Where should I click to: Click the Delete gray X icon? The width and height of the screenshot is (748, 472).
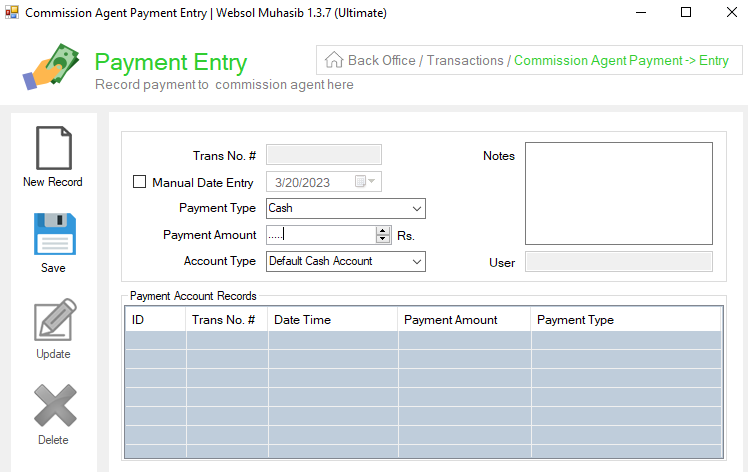point(55,405)
